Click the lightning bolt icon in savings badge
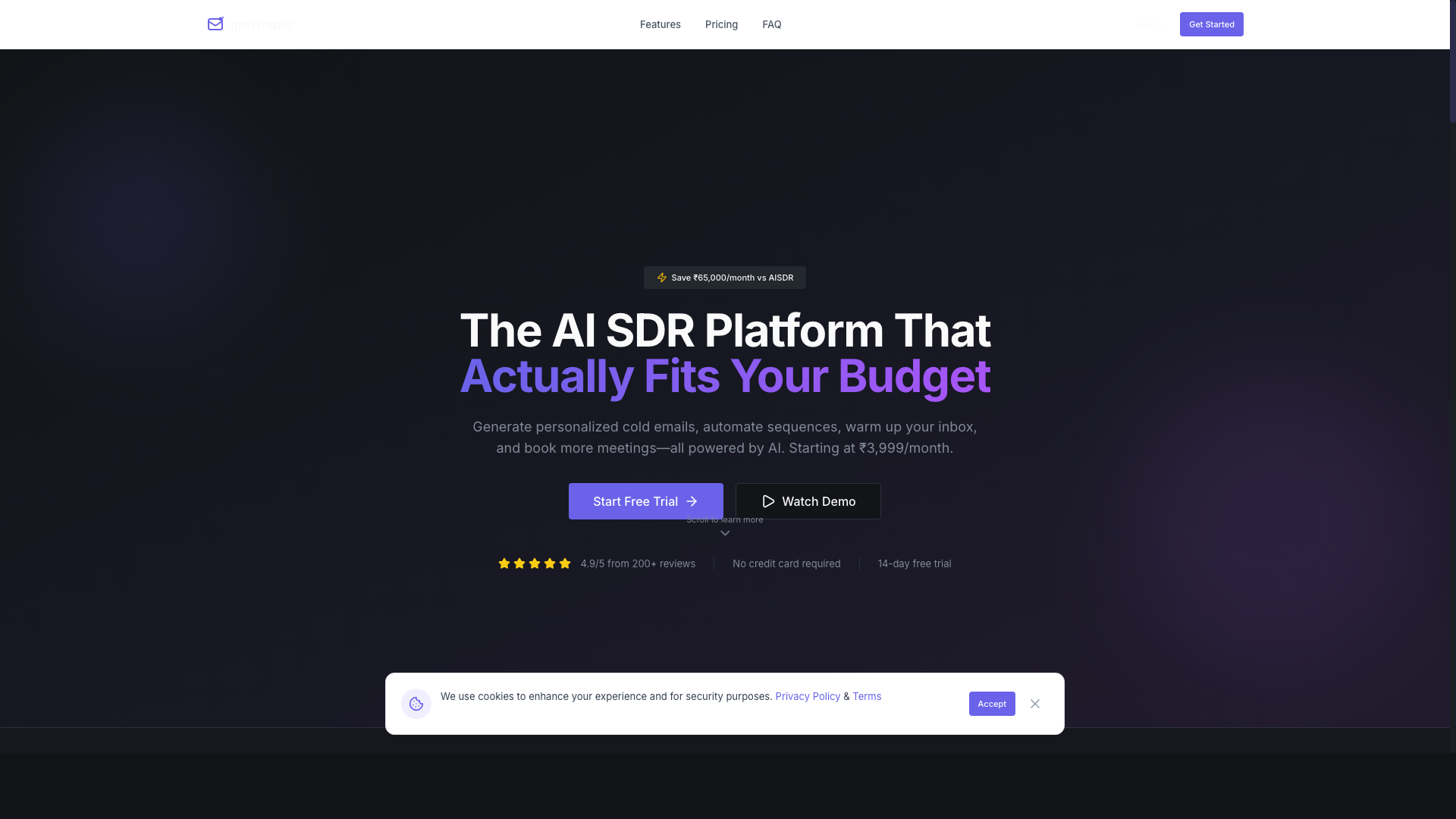The width and height of the screenshot is (1456, 819). [662, 278]
